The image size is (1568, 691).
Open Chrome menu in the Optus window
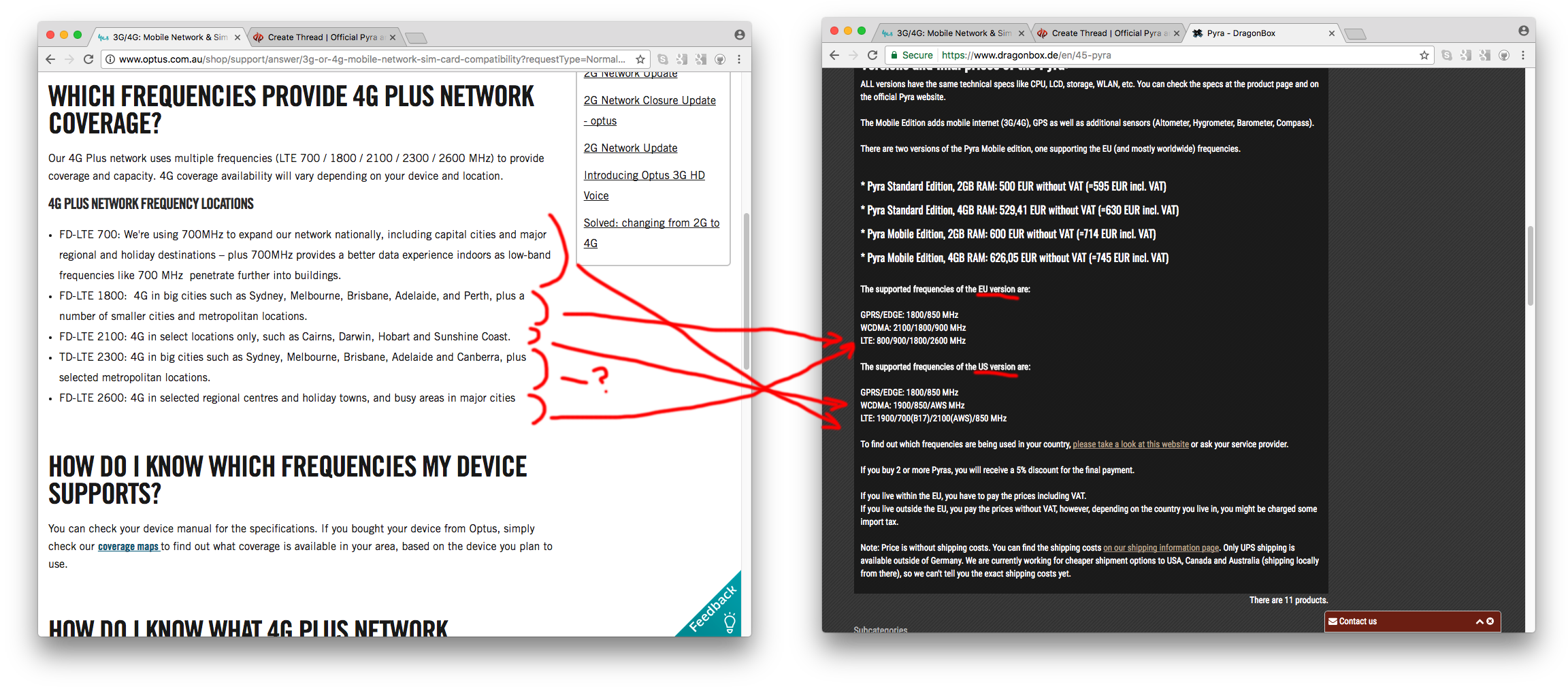pos(739,59)
